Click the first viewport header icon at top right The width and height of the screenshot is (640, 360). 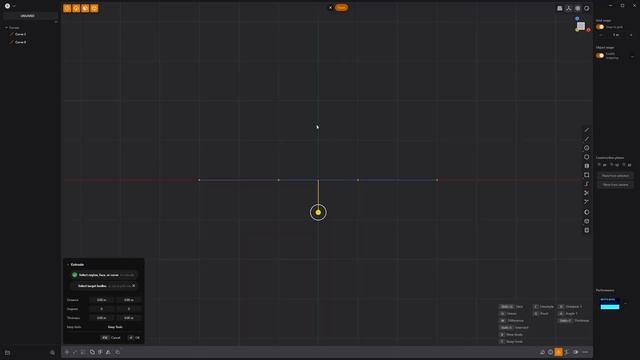click(x=560, y=8)
